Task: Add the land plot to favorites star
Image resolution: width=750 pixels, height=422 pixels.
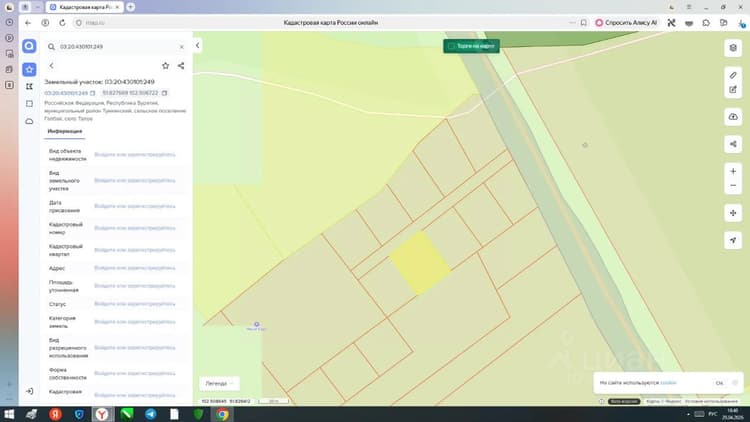Action: 165,66
